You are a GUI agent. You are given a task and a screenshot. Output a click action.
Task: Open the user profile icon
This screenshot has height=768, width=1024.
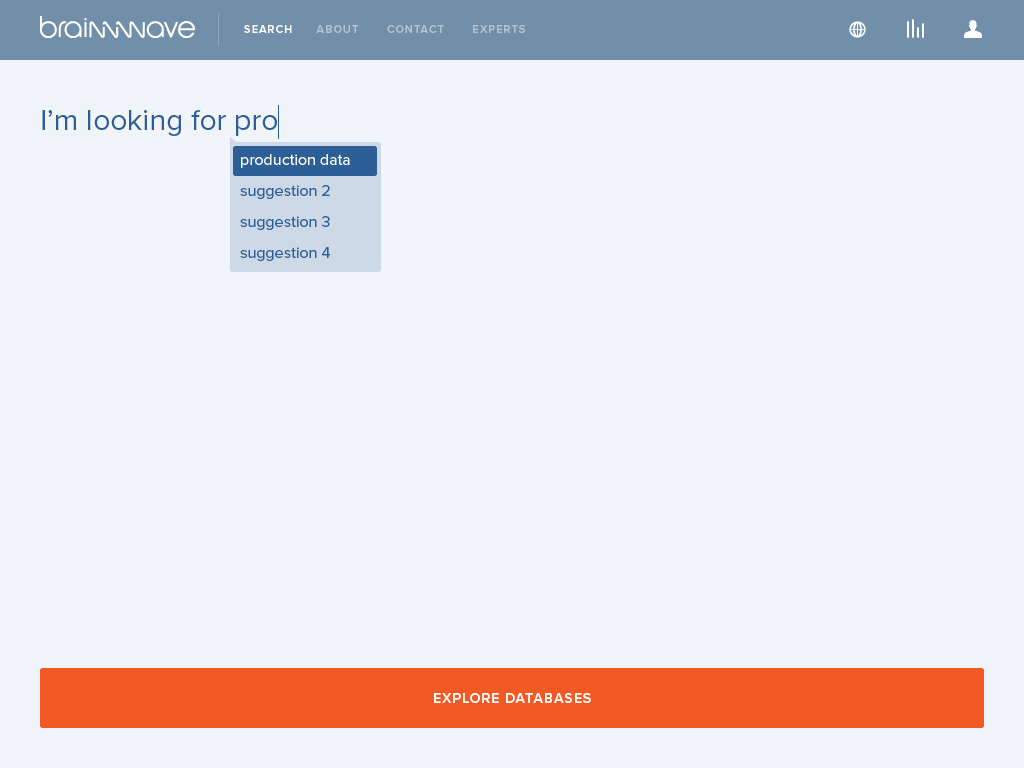pos(973,29)
